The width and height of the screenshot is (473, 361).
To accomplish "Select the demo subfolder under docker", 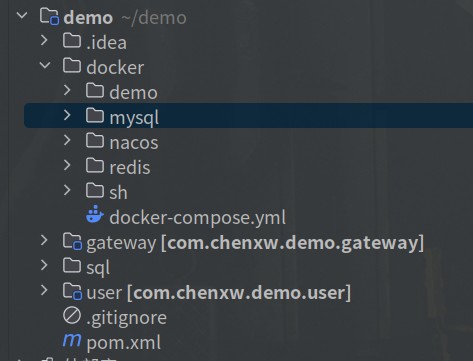I will tap(133, 92).
